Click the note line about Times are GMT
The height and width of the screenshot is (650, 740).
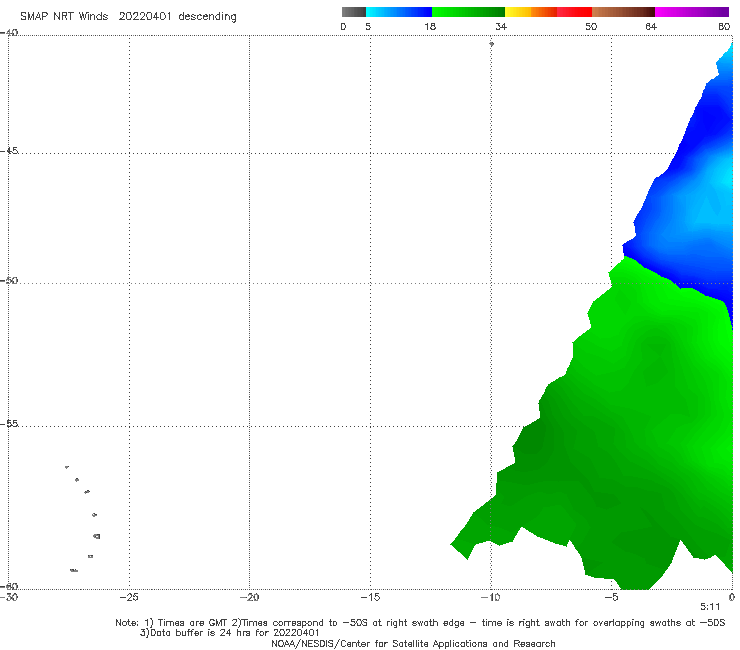coord(420,623)
